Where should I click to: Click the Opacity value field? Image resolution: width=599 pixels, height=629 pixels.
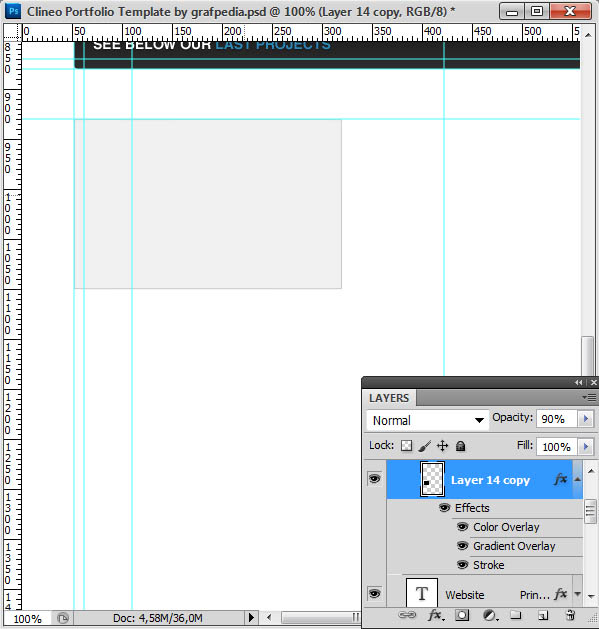point(557,419)
